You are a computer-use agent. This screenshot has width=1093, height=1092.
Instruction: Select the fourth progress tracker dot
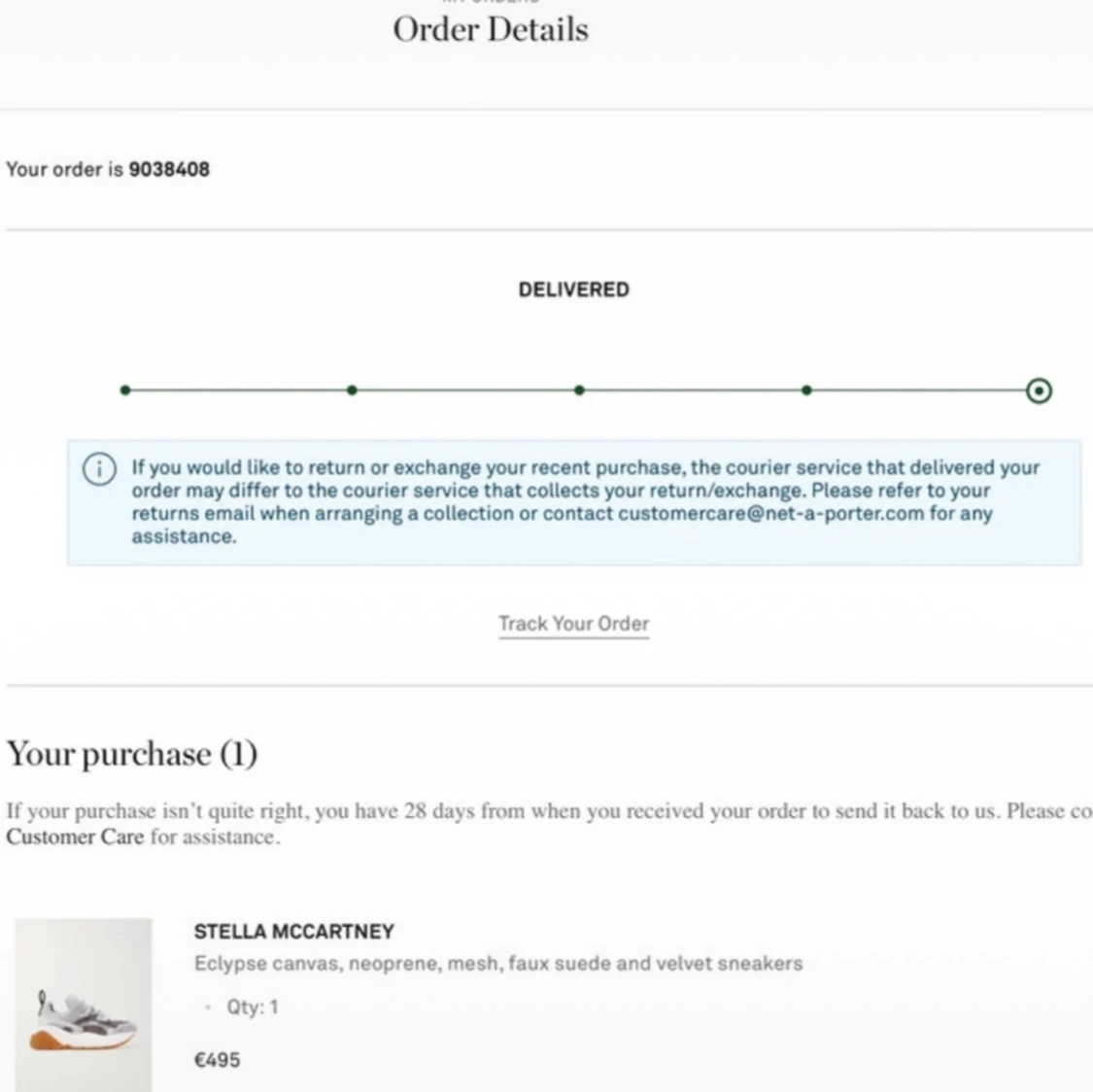(x=806, y=391)
